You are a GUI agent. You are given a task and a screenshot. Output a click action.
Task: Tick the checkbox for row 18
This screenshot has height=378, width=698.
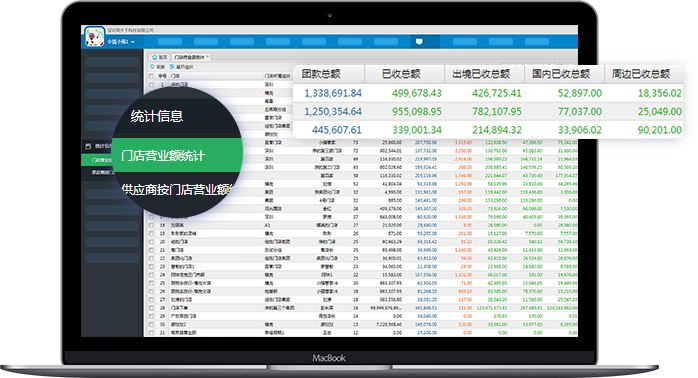click(x=151, y=225)
